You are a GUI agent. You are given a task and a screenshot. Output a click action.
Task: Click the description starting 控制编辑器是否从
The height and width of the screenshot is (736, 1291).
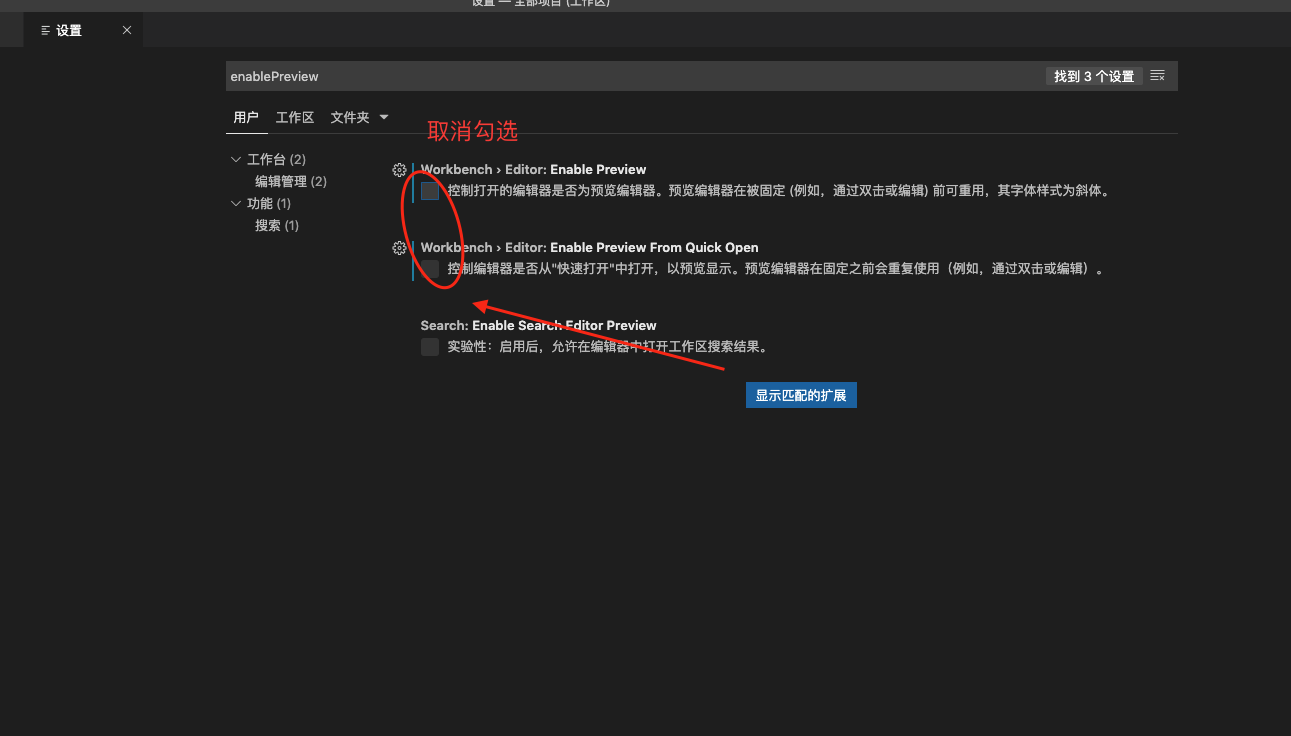776,269
